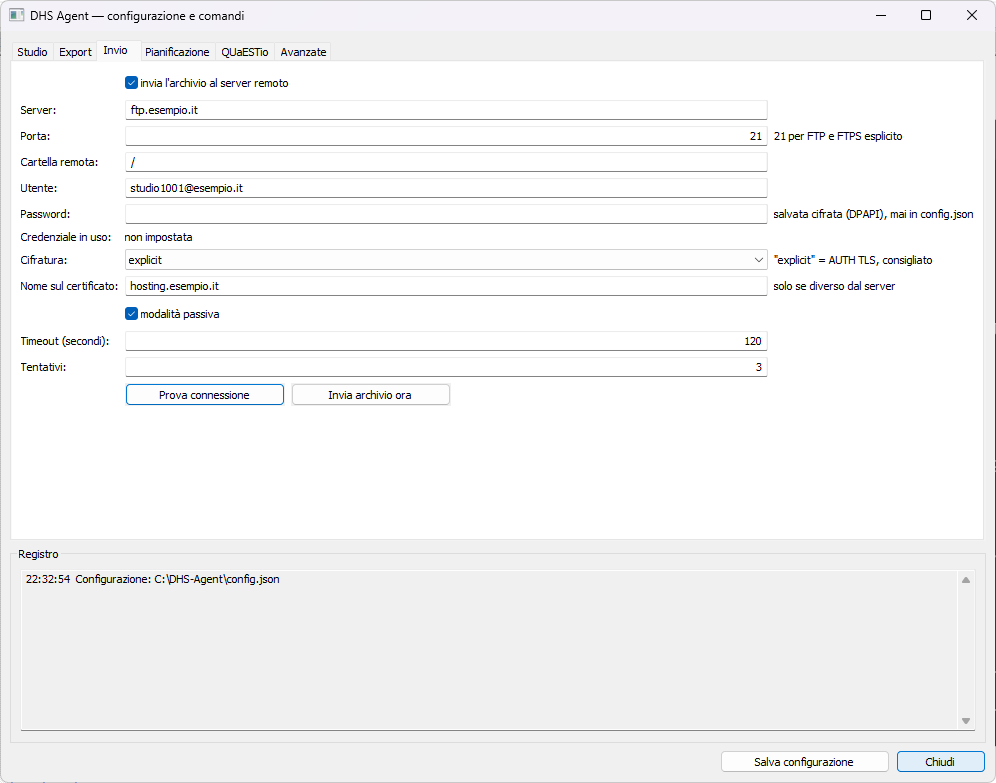The height and width of the screenshot is (783, 996).
Task: Focus the Server input field
Action: pyautogui.click(x=446, y=110)
